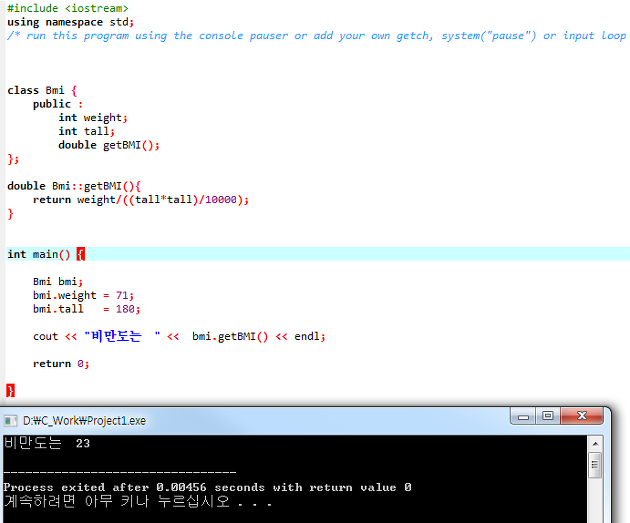Click the 'return weight/((tall*tall)/10000);' line
630x523 pixels.
[x=141, y=200]
